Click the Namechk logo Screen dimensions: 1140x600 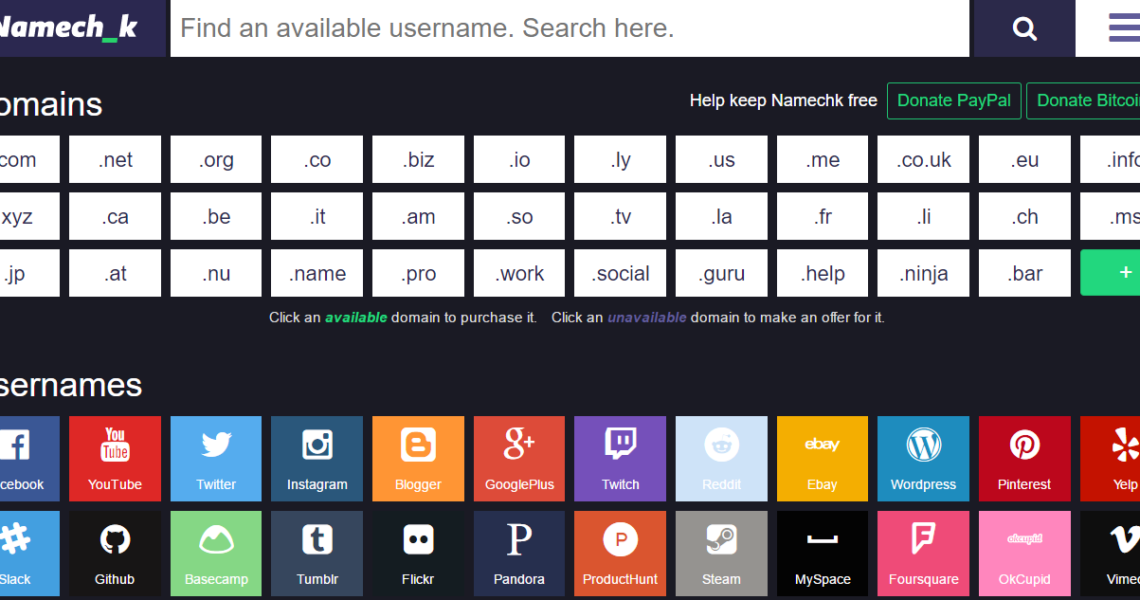tap(70, 28)
